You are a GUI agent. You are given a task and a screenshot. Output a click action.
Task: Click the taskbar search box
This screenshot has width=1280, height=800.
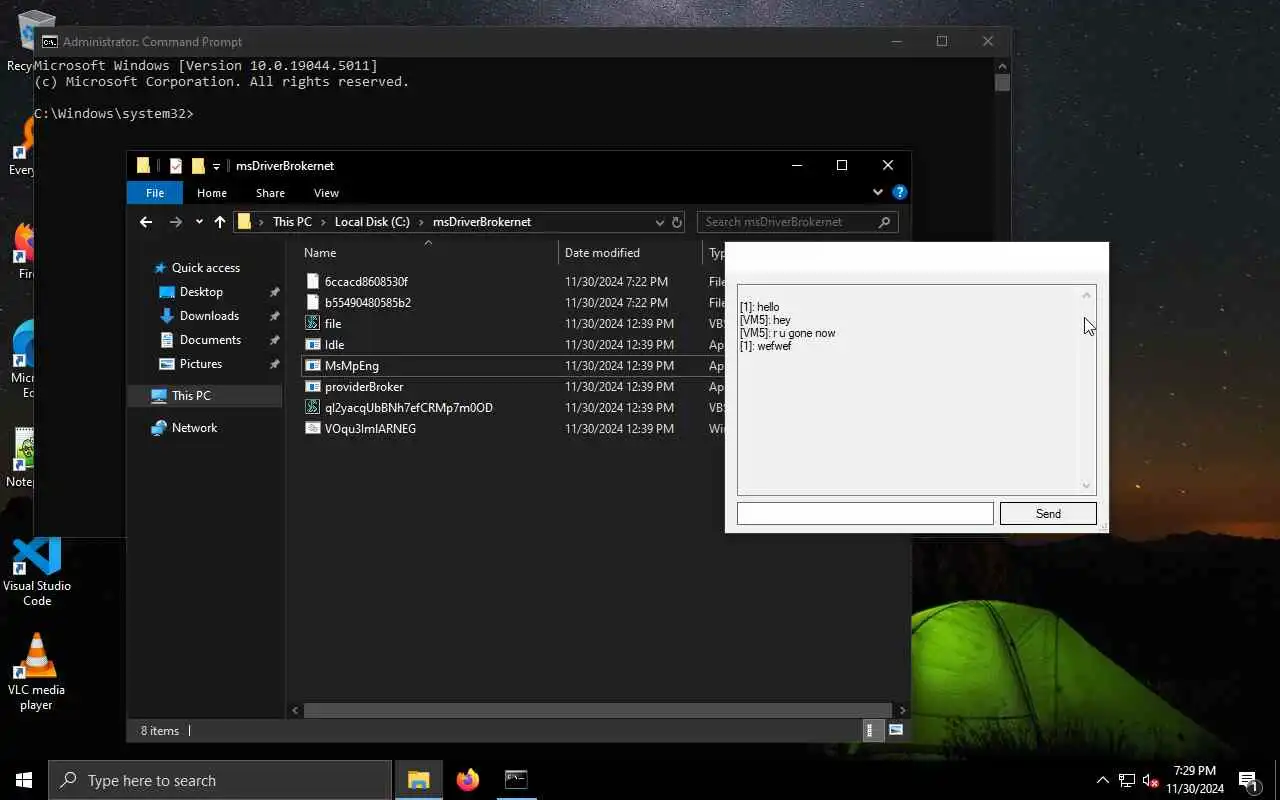click(220, 780)
